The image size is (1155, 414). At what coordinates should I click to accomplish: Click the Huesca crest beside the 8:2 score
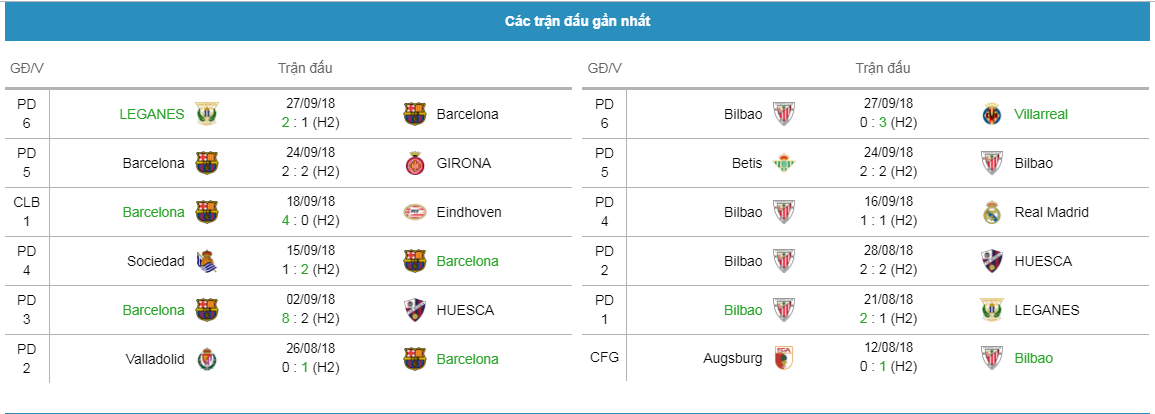point(414,310)
